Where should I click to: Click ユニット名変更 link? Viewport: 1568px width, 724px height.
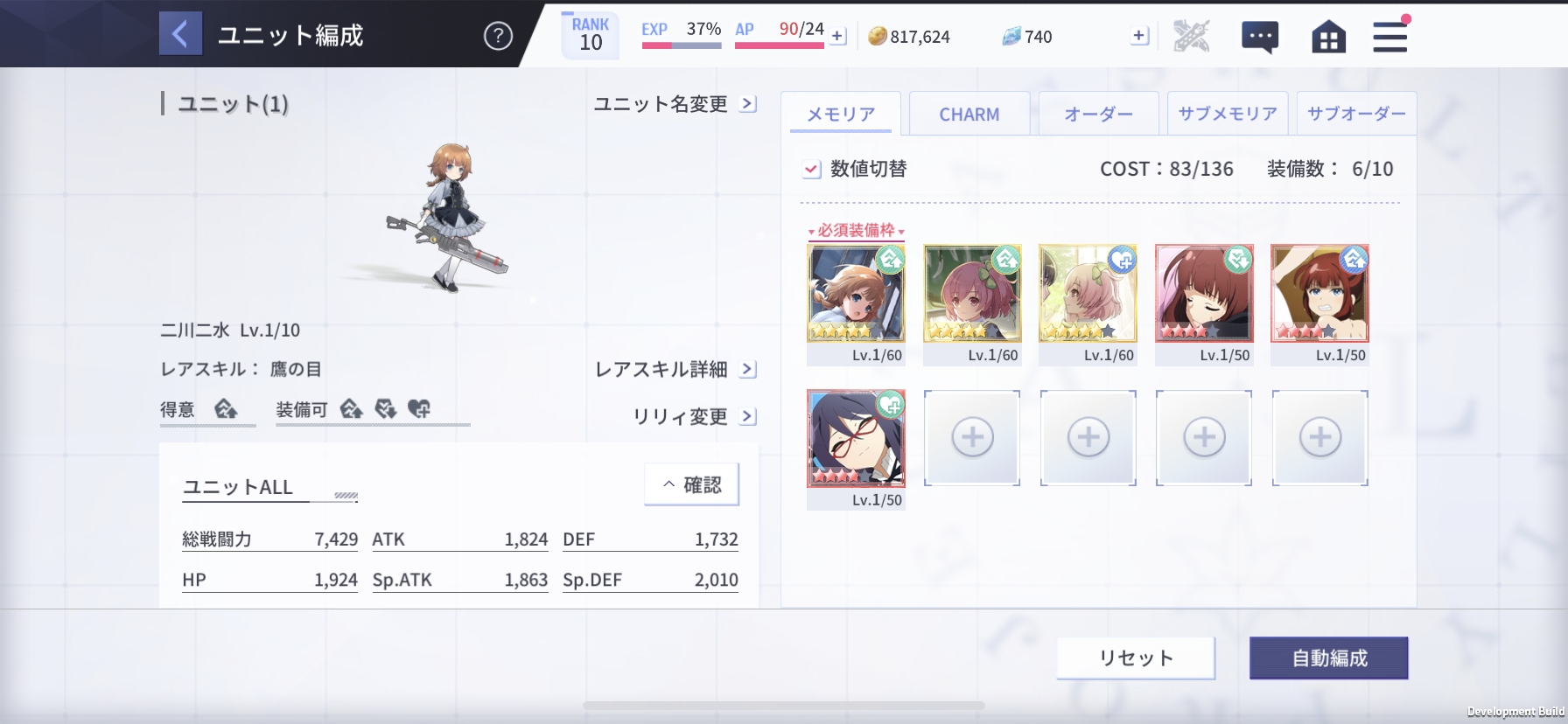click(675, 104)
